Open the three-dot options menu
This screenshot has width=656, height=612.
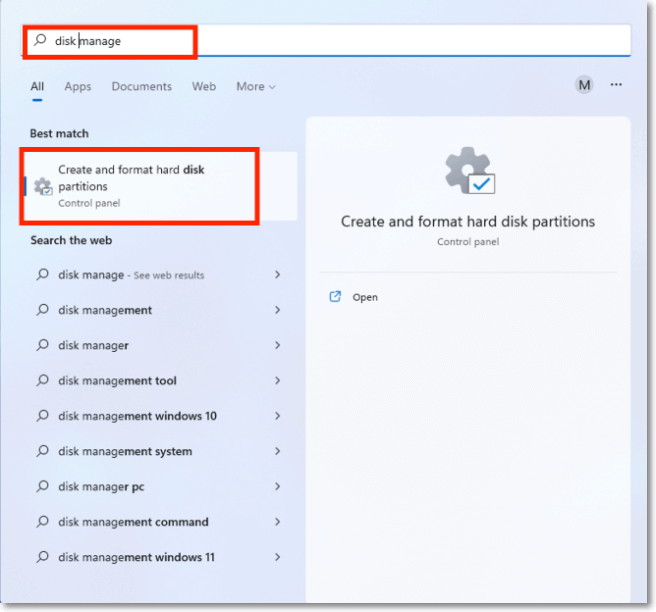tap(616, 85)
